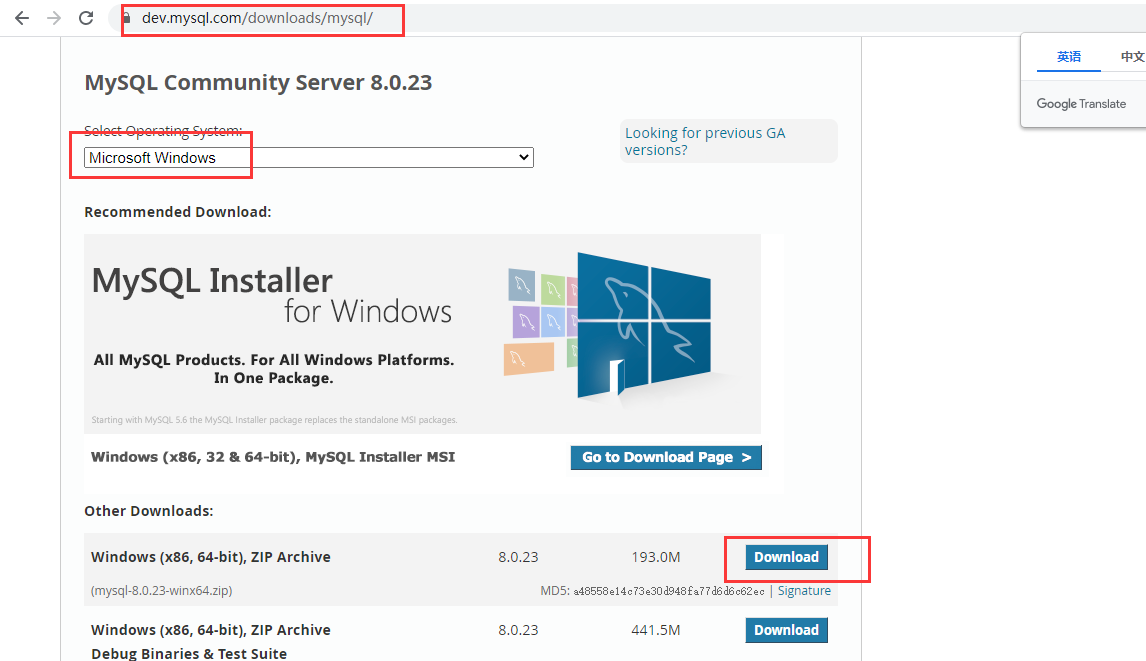Screen dimensions: 1146x661
Task: Open Looking for previous GA versions link
Action: tap(705, 141)
